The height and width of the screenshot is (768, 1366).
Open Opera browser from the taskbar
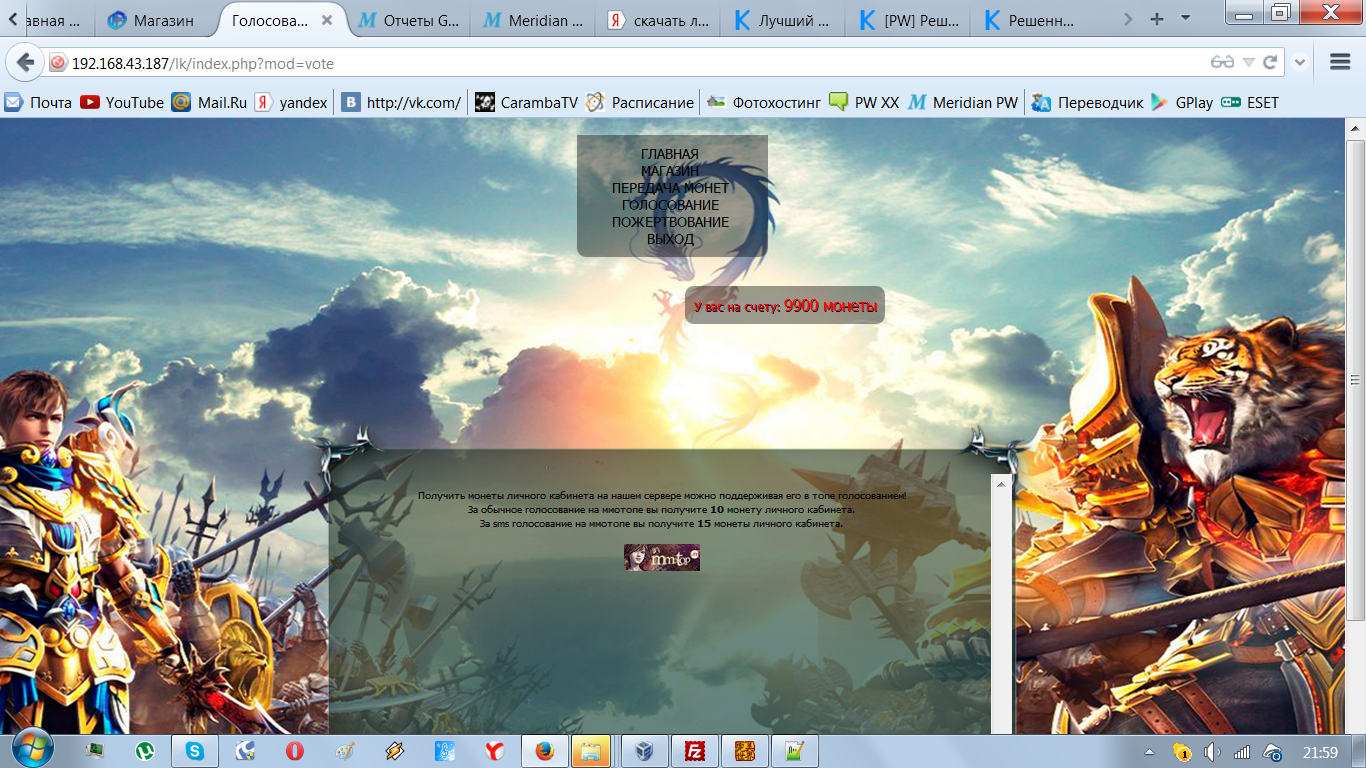(x=294, y=750)
